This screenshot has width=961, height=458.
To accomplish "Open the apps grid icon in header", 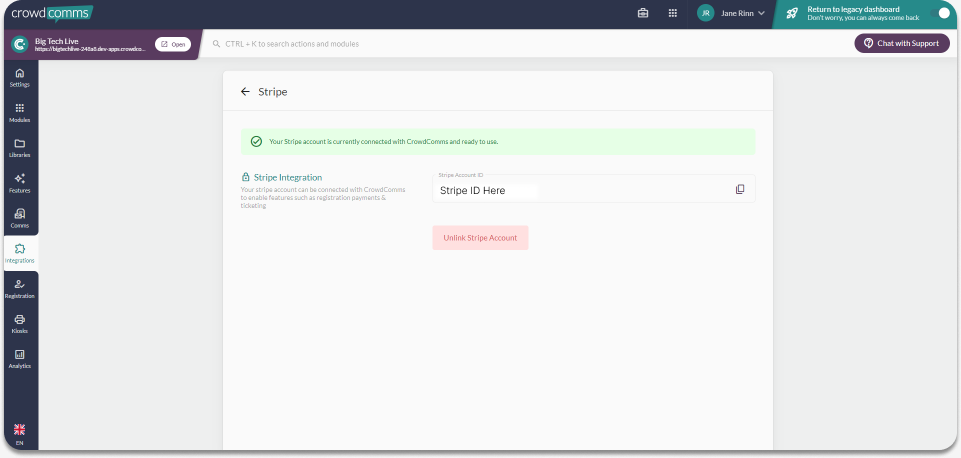I will [x=673, y=13].
